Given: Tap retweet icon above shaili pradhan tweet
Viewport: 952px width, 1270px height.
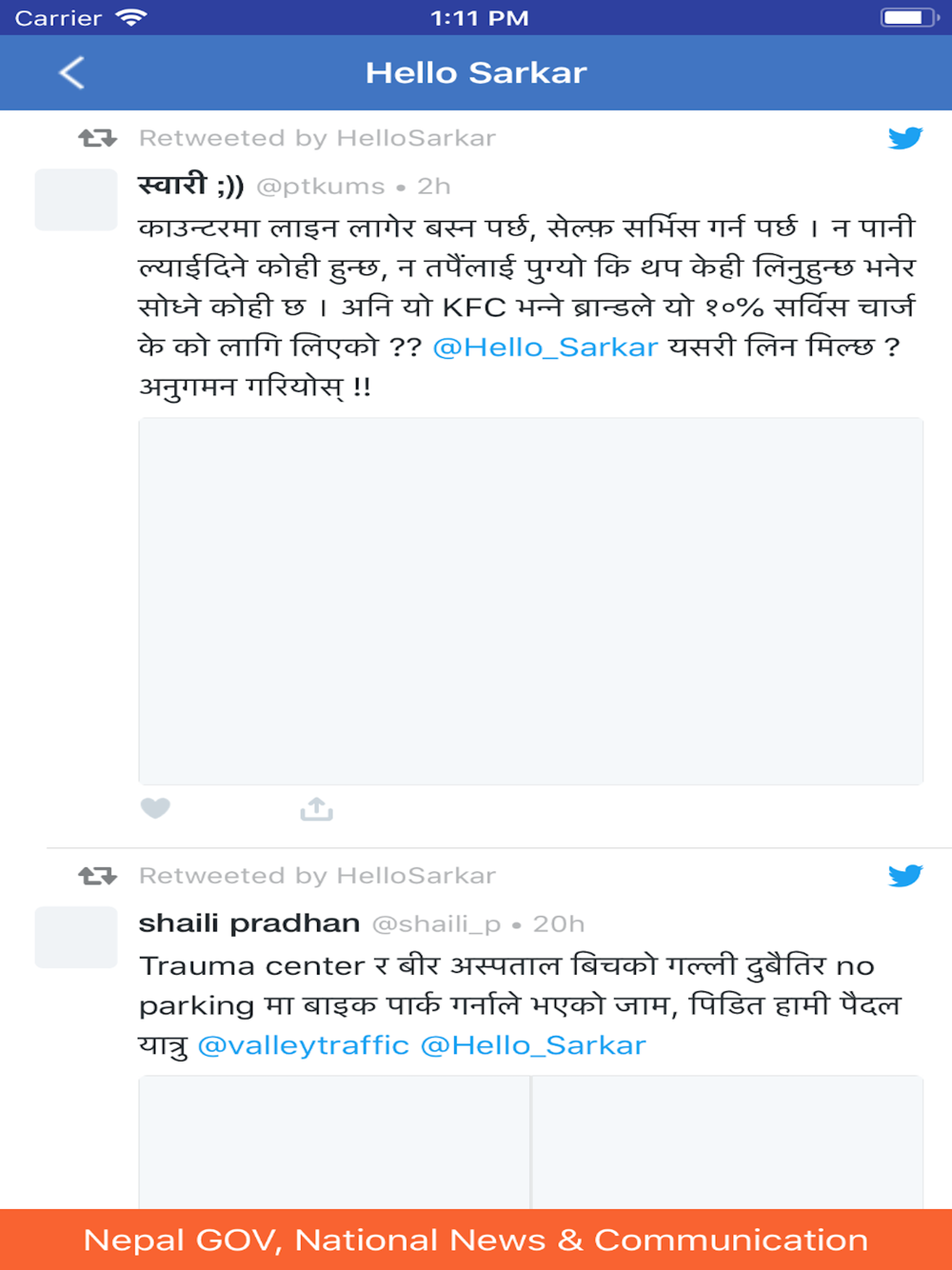Looking at the screenshot, I should 97,875.
